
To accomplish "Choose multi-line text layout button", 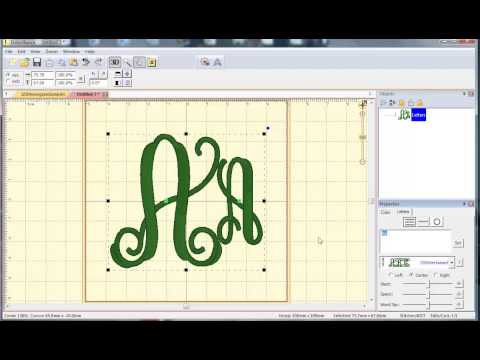I will click(x=409, y=222).
